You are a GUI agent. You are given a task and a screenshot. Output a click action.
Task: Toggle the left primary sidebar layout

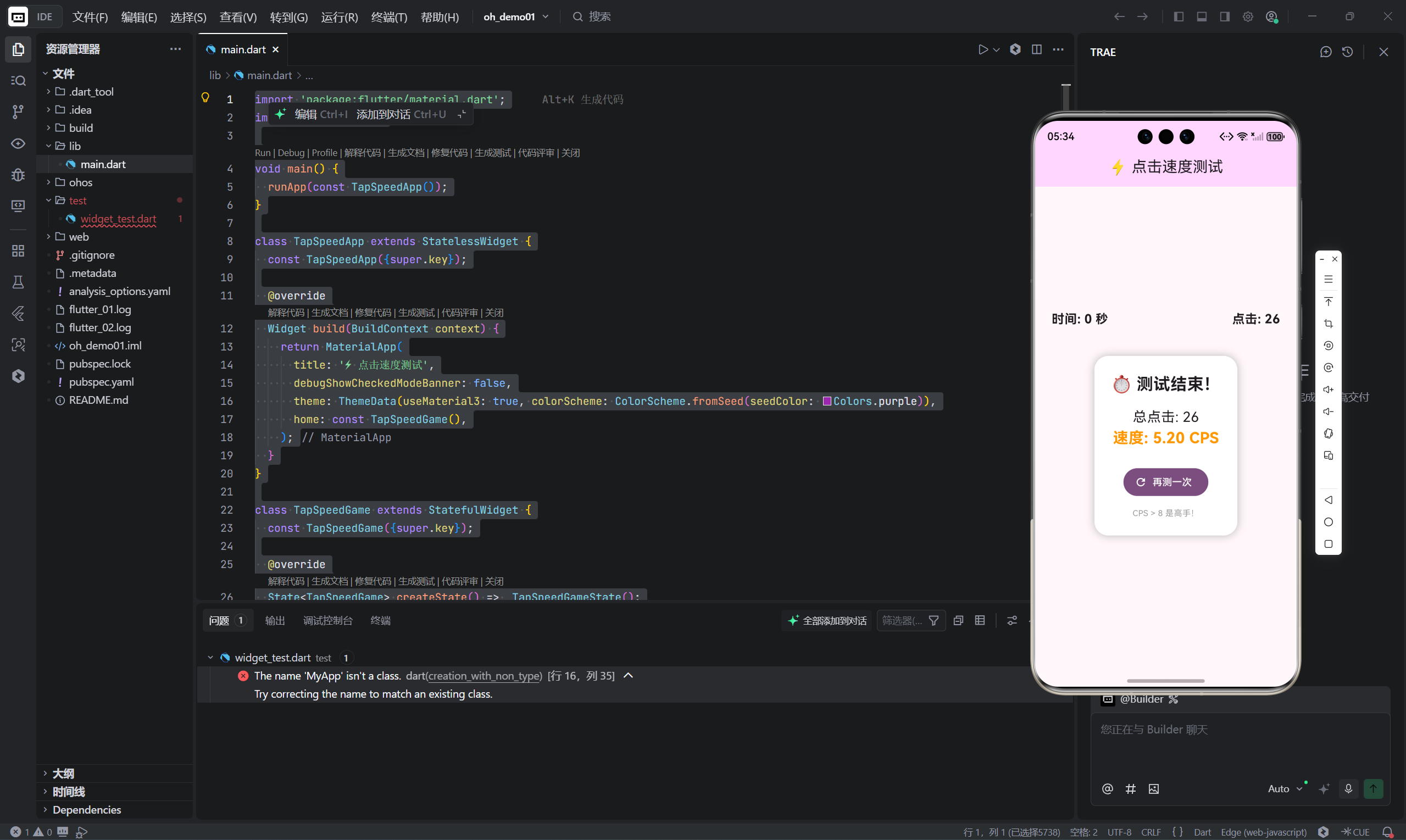tap(1179, 17)
